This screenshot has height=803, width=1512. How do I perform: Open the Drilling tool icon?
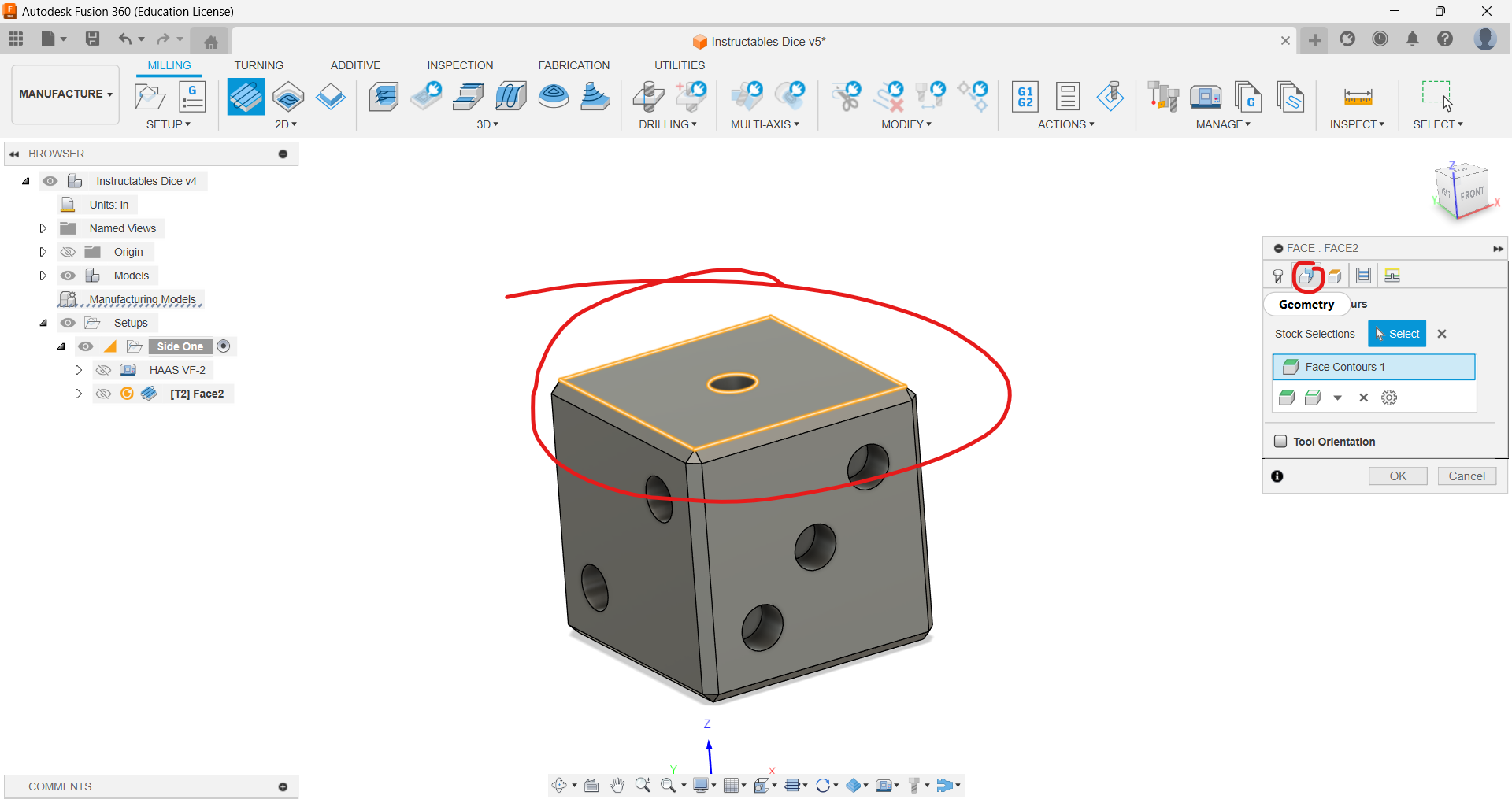[649, 96]
